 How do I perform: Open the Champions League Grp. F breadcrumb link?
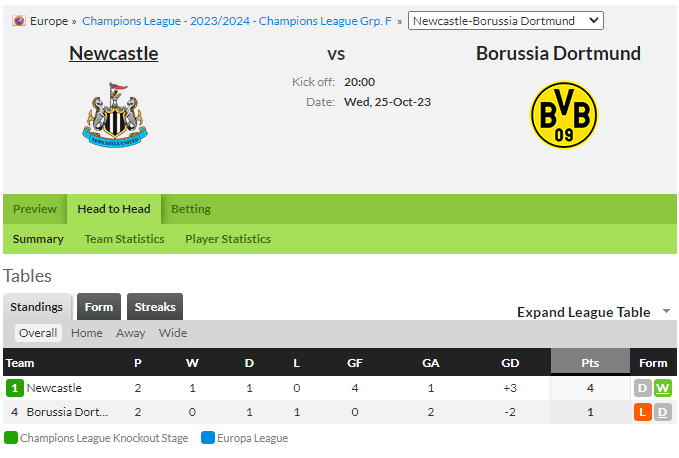237,21
